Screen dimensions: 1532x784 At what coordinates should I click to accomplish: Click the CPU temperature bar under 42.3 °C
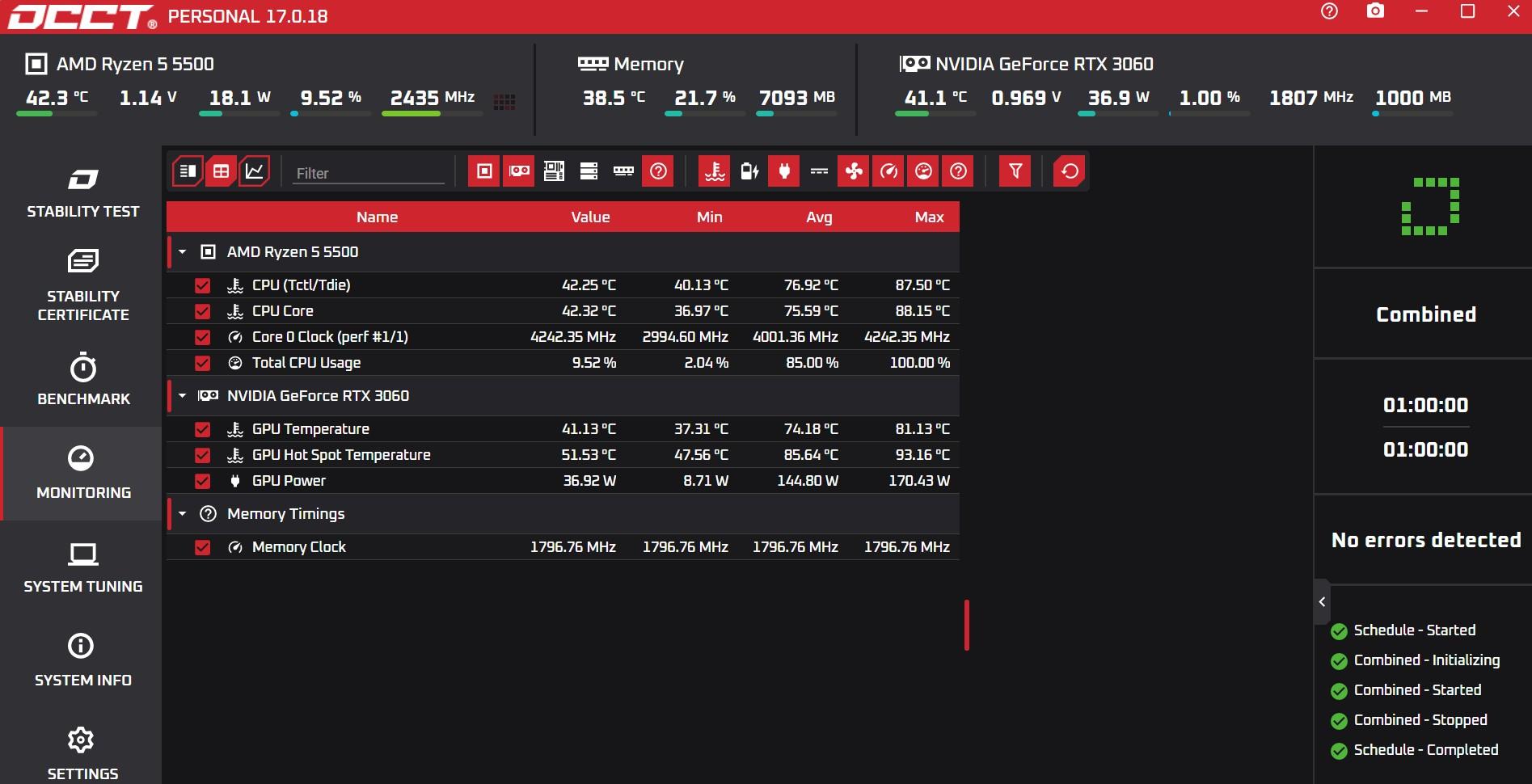(57, 114)
